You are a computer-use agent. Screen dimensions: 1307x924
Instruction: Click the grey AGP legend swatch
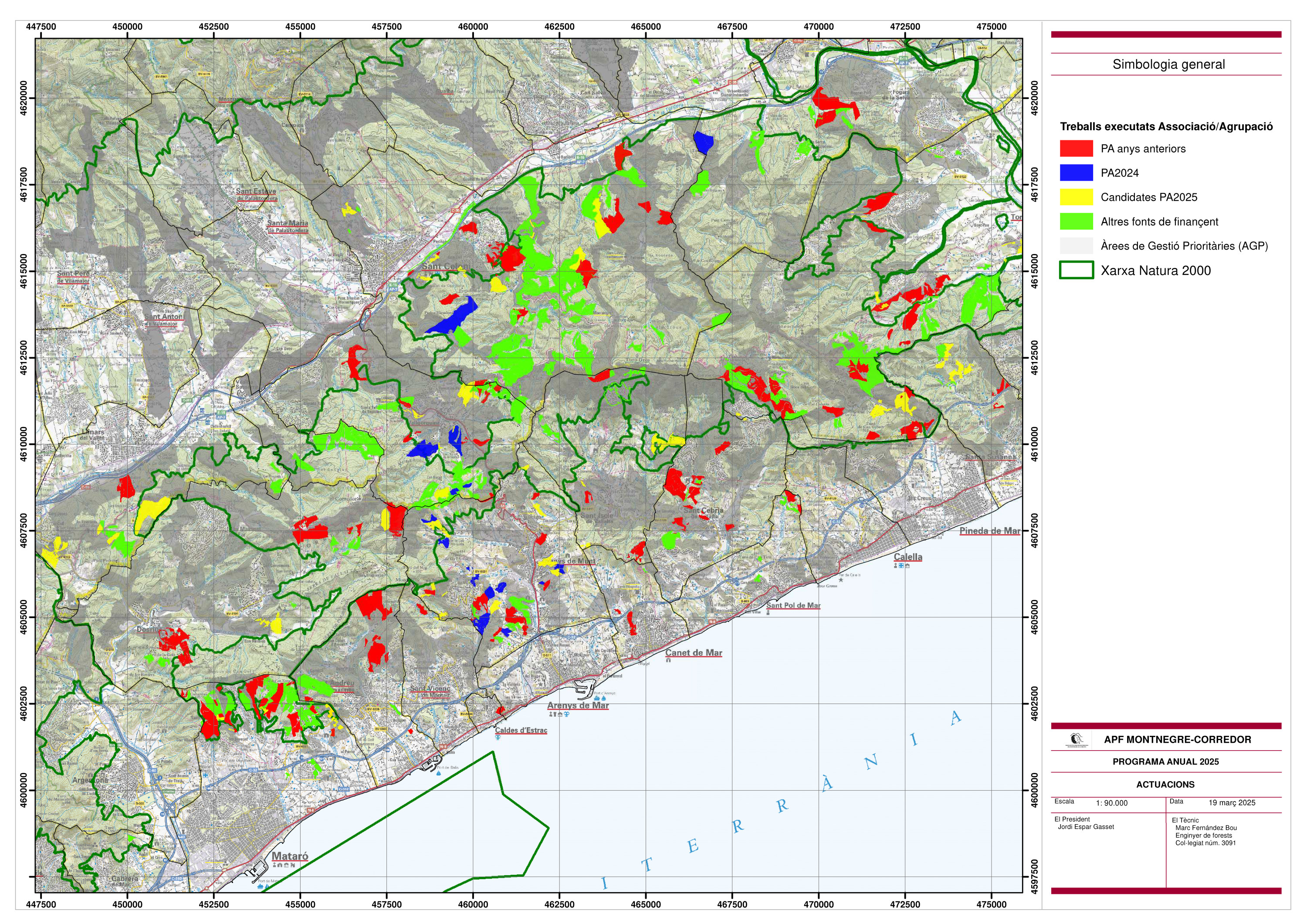coord(1076,246)
